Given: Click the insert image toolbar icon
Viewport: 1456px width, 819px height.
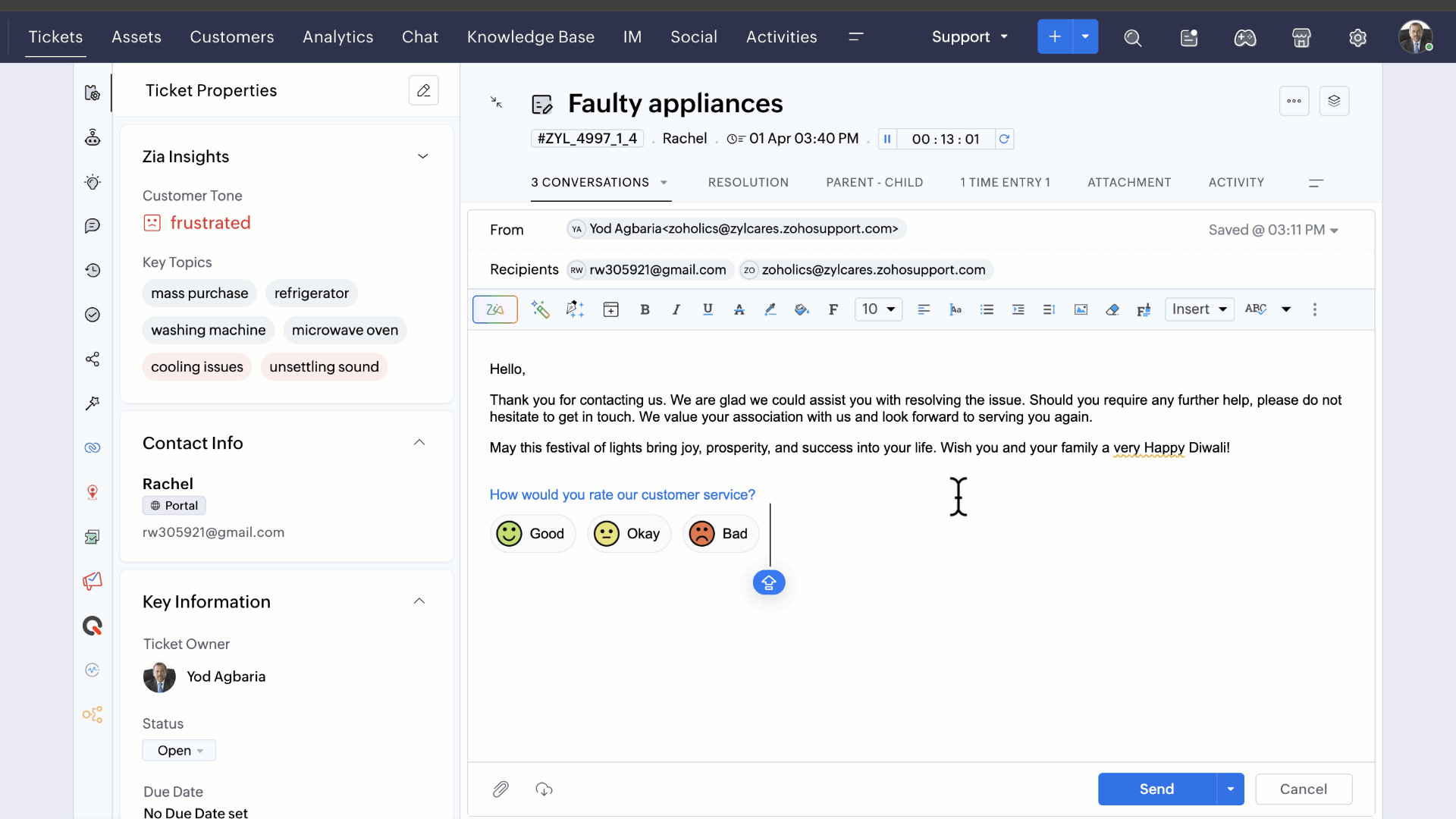Looking at the screenshot, I should [1081, 309].
